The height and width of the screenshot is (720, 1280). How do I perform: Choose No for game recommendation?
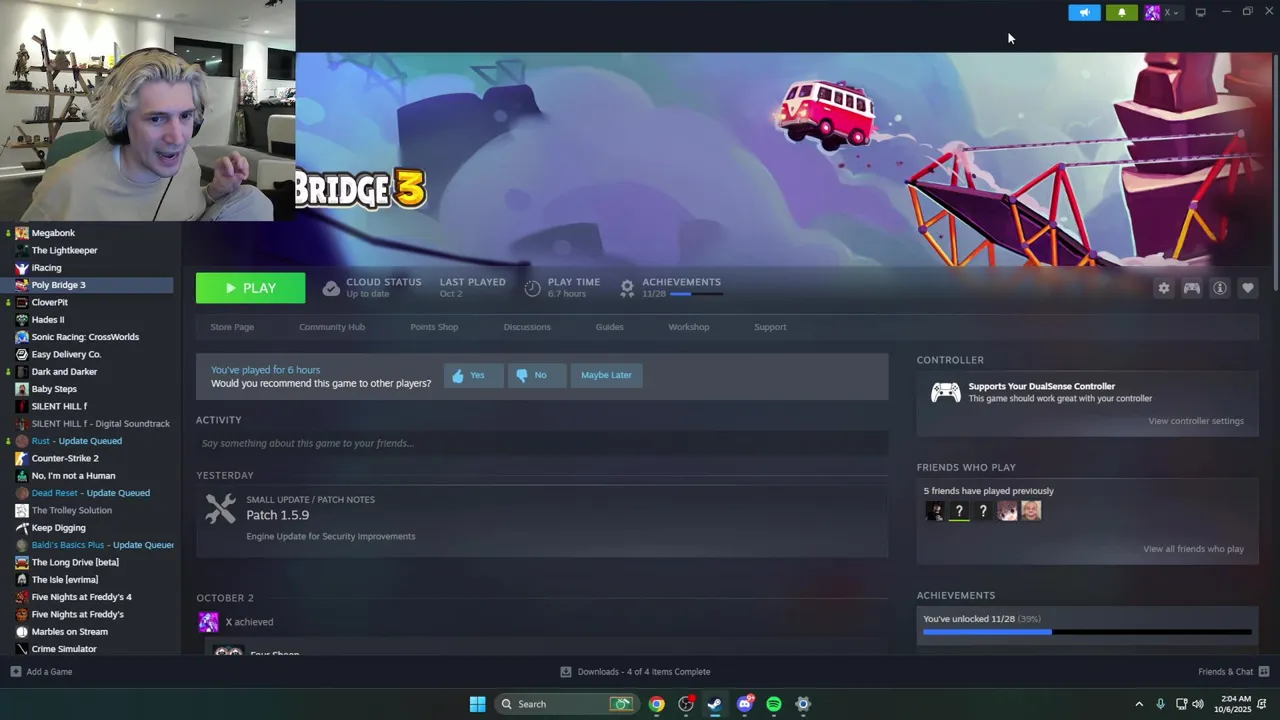pyautogui.click(x=535, y=375)
